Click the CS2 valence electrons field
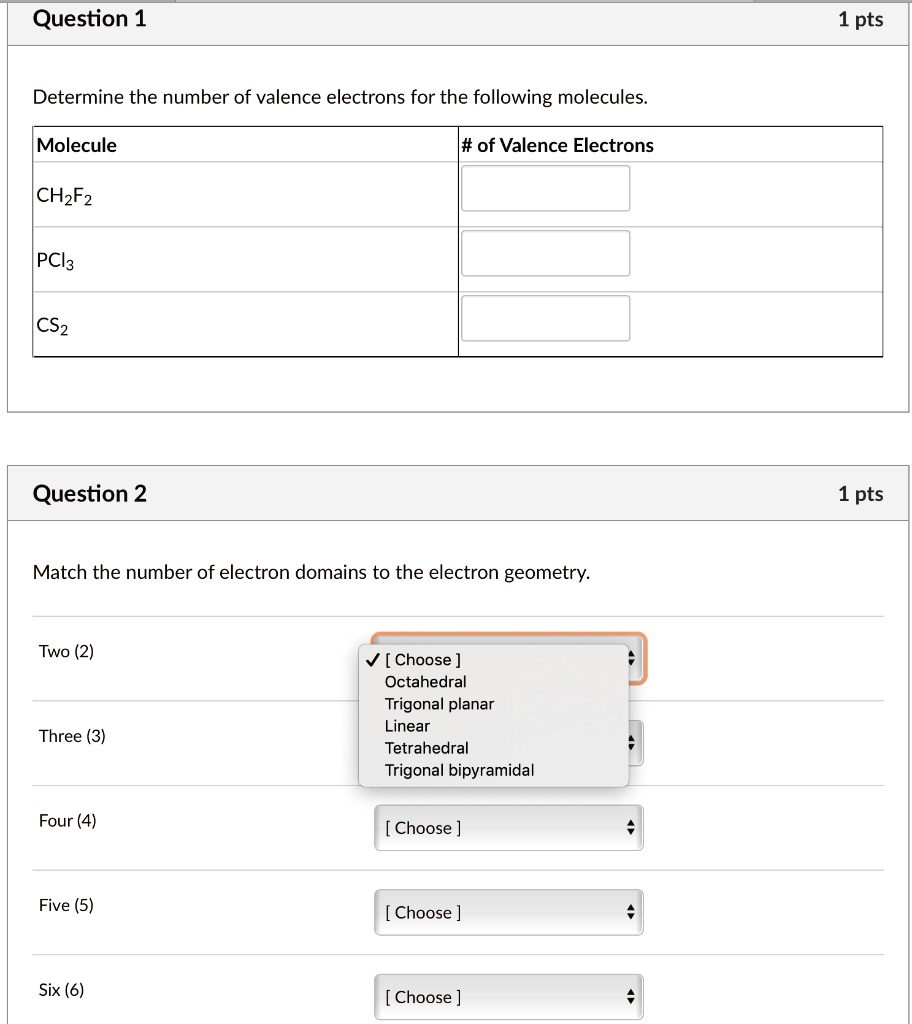Screen dimensions: 912x1024 click(545, 318)
